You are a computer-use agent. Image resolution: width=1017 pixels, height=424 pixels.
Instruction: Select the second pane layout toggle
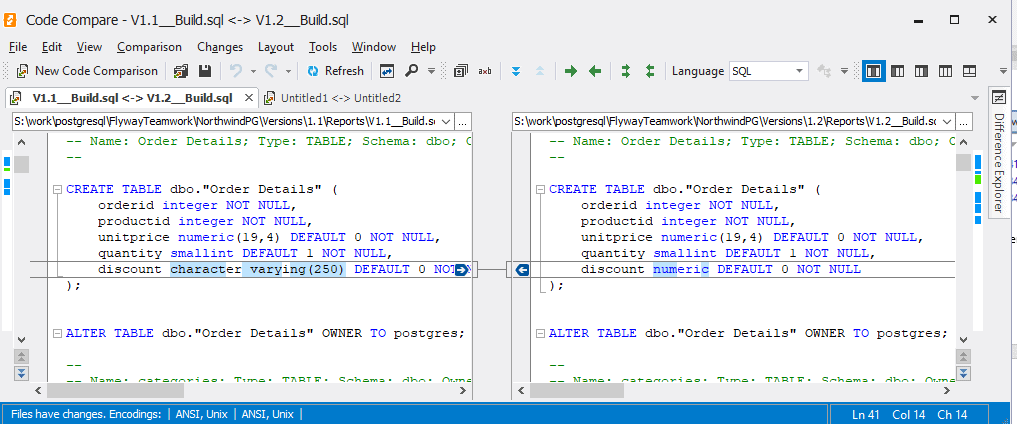coord(898,71)
